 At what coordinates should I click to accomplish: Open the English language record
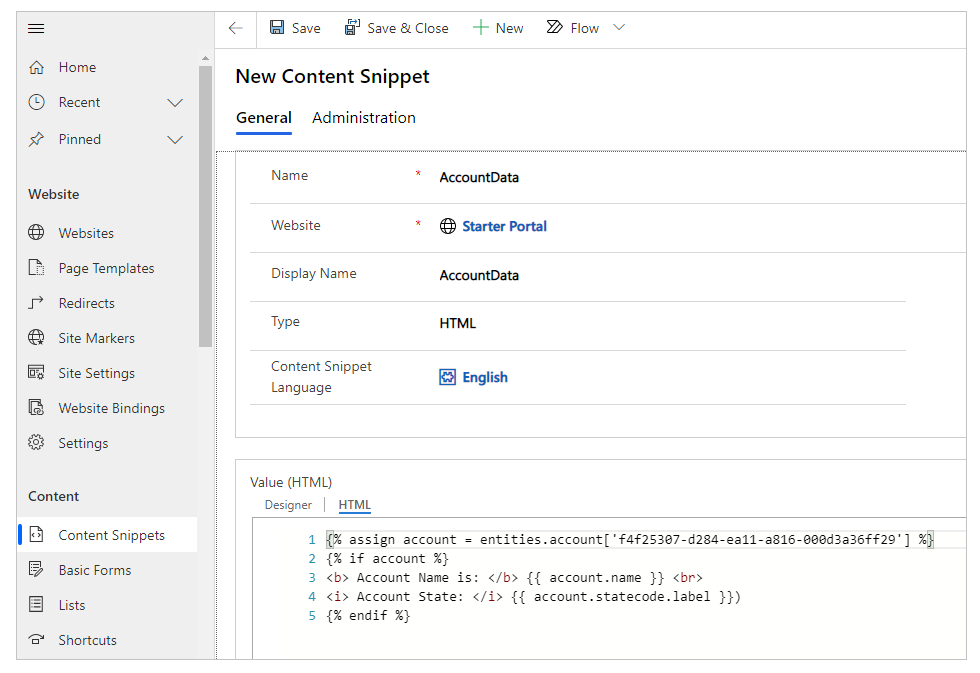(x=483, y=376)
